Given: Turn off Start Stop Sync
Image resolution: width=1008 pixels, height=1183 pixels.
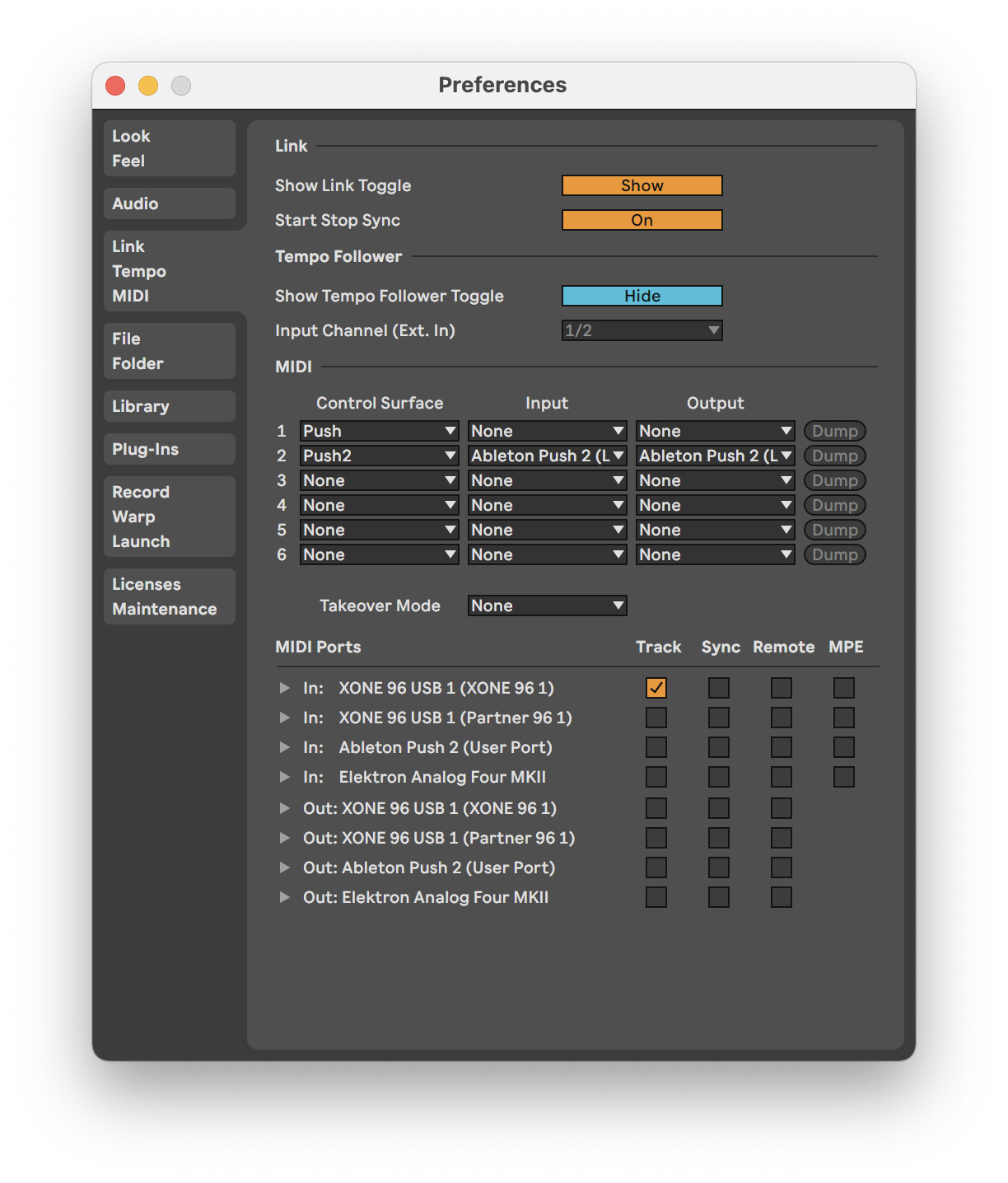Looking at the screenshot, I should pos(642,220).
